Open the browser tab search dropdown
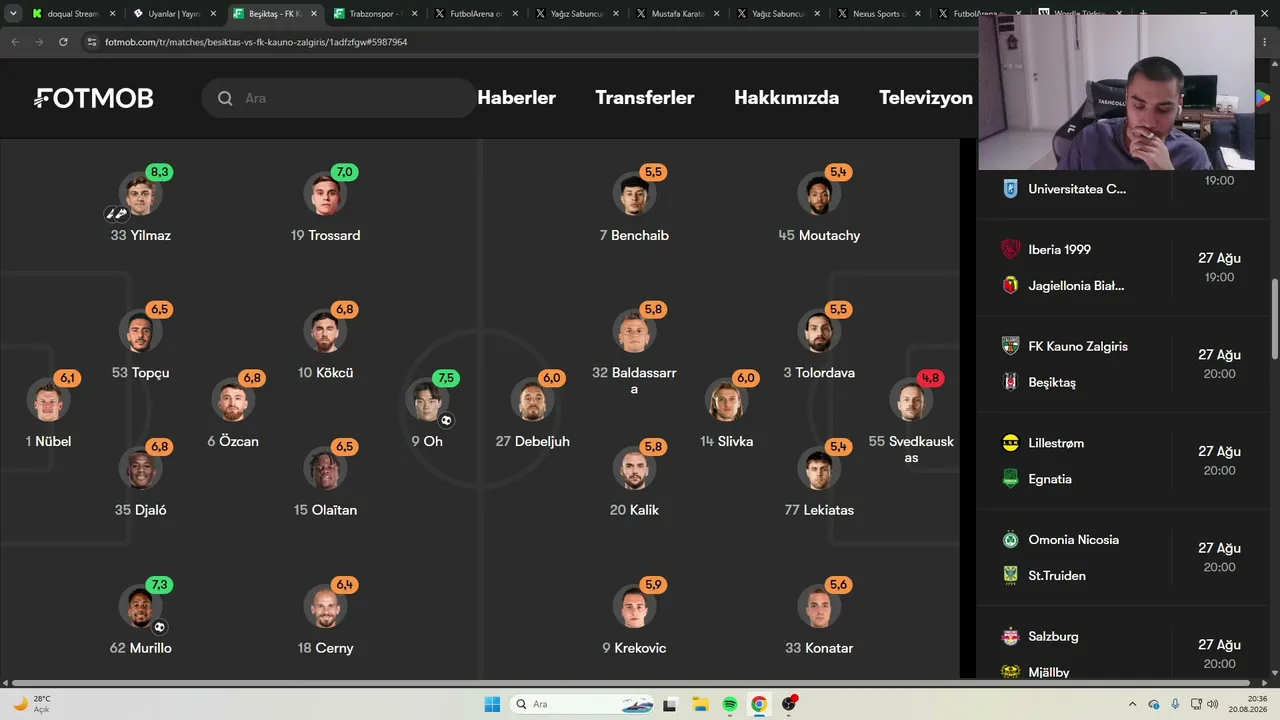The image size is (1280, 720). pyautogui.click(x=13, y=14)
